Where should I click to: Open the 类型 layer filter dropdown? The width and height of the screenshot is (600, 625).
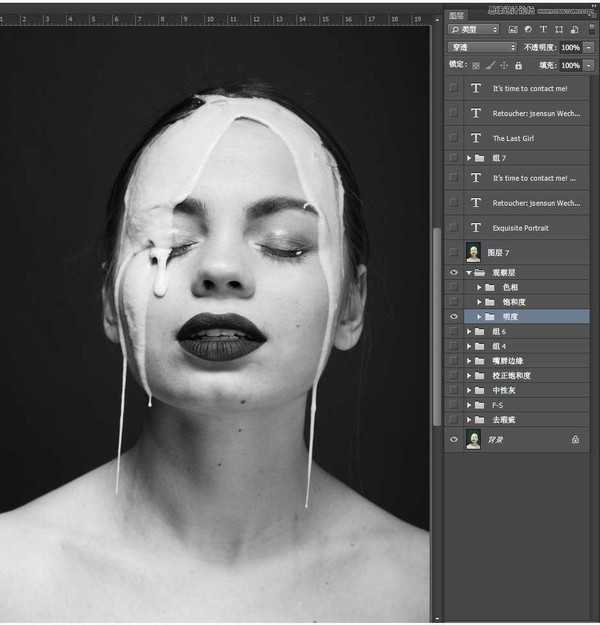point(475,30)
